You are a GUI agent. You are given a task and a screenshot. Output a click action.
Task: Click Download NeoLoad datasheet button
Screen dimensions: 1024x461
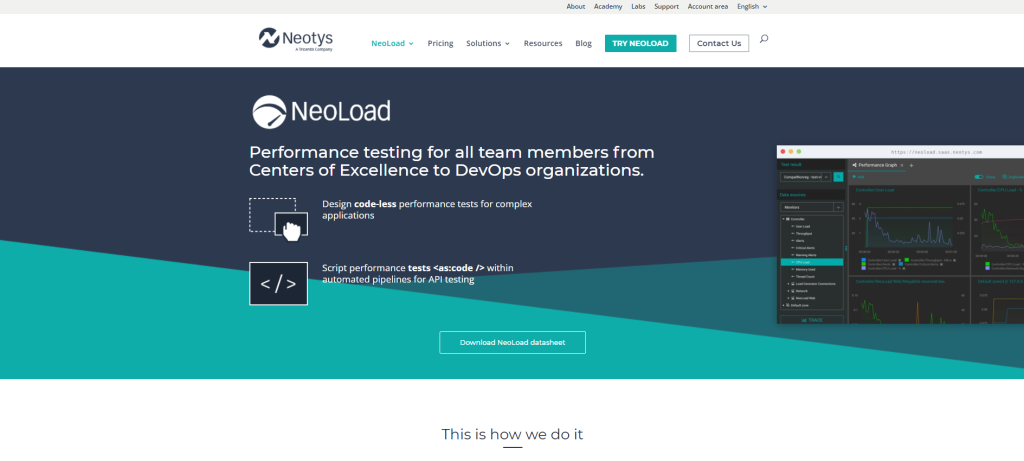512,342
